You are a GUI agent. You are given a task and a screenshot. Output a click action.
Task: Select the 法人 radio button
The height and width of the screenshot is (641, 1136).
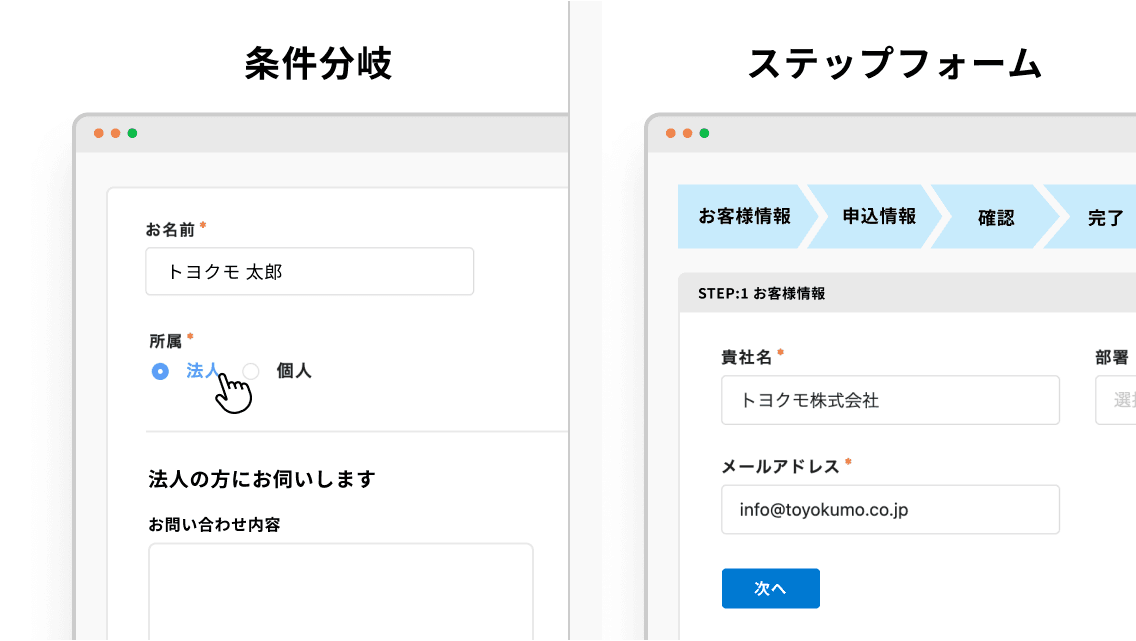click(x=160, y=371)
